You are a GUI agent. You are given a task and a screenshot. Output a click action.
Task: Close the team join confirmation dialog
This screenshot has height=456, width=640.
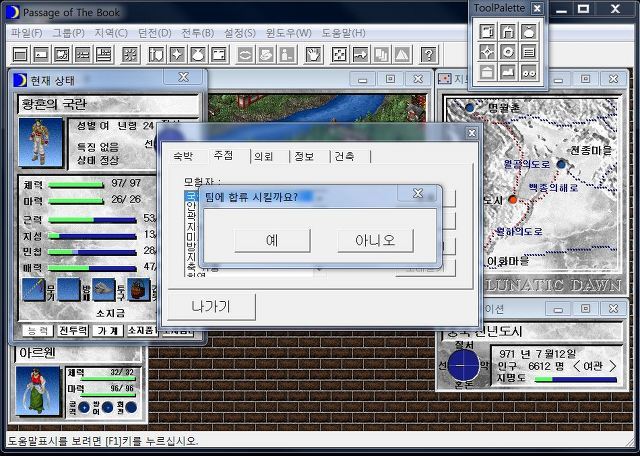click(418, 193)
